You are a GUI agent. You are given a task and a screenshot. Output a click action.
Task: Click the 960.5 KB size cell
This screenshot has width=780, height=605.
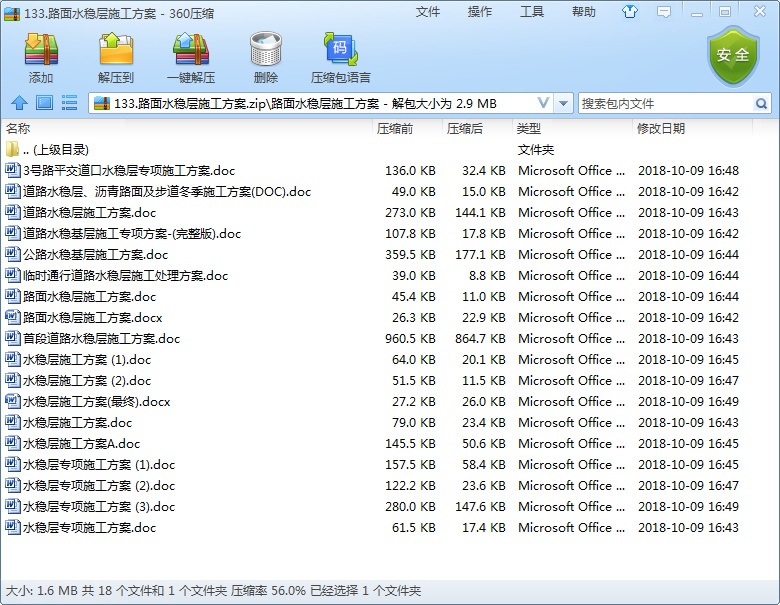(410, 338)
